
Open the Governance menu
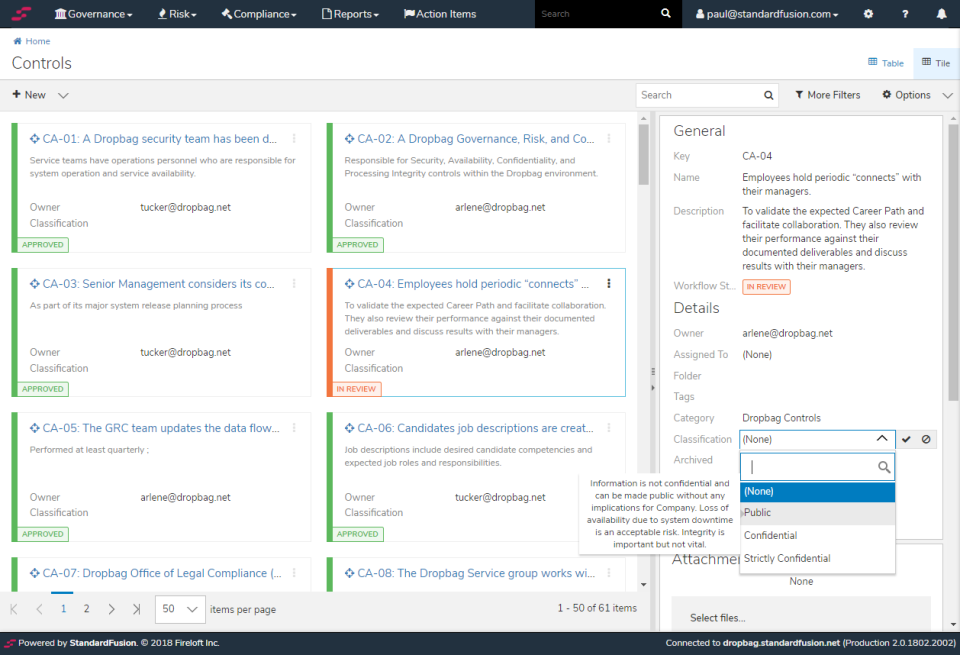93,13
